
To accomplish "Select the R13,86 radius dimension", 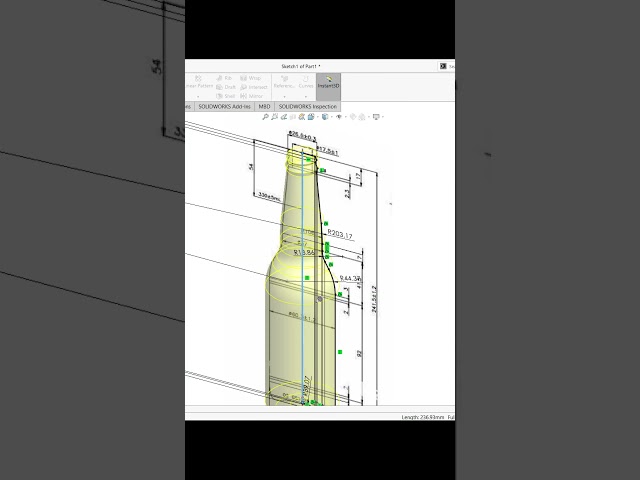I will [x=304, y=253].
